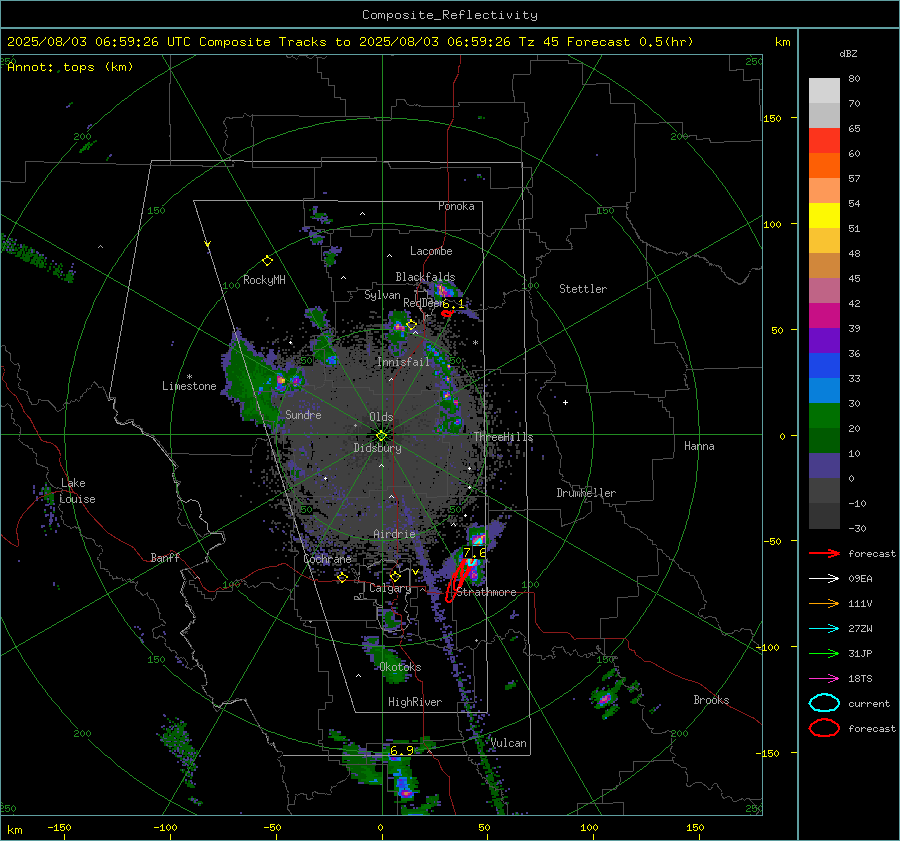Click the Strathmore town label
Image resolution: width=900 pixels, height=841 pixels.
[x=486, y=592]
